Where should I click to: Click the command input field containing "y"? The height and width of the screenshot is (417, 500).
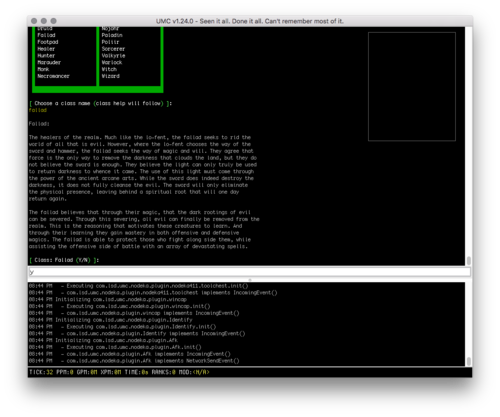tap(249, 272)
